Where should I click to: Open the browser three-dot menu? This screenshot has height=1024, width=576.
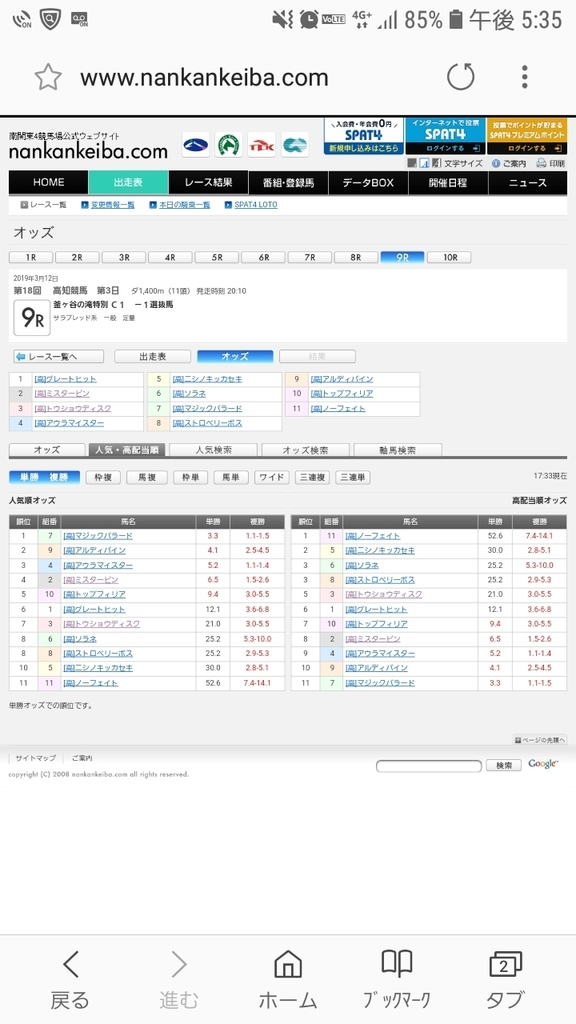[x=524, y=77]
